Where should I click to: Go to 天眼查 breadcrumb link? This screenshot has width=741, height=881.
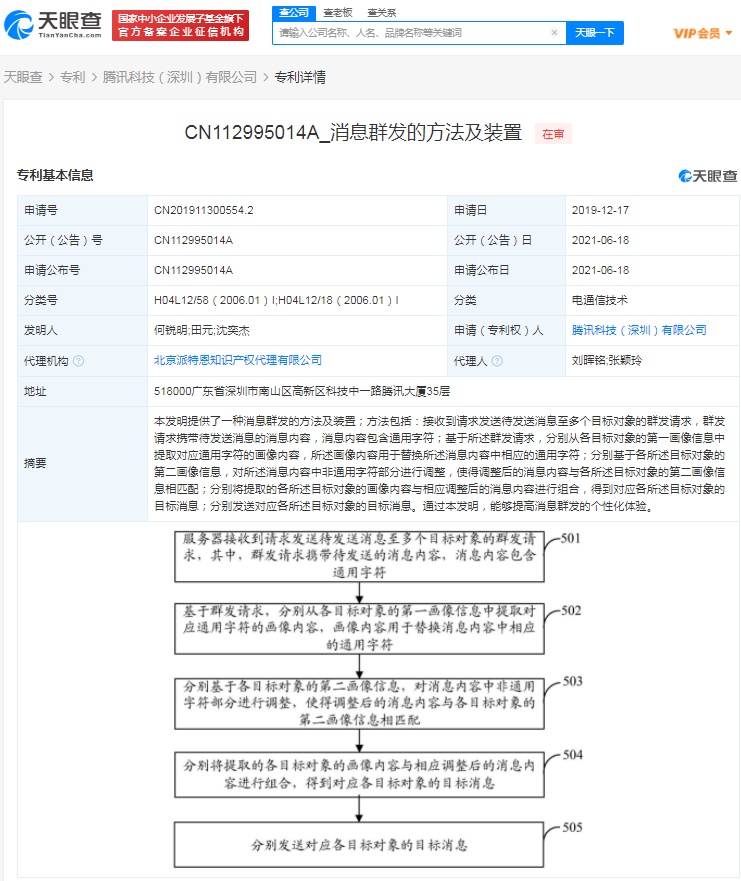click(x=23, y=77)
